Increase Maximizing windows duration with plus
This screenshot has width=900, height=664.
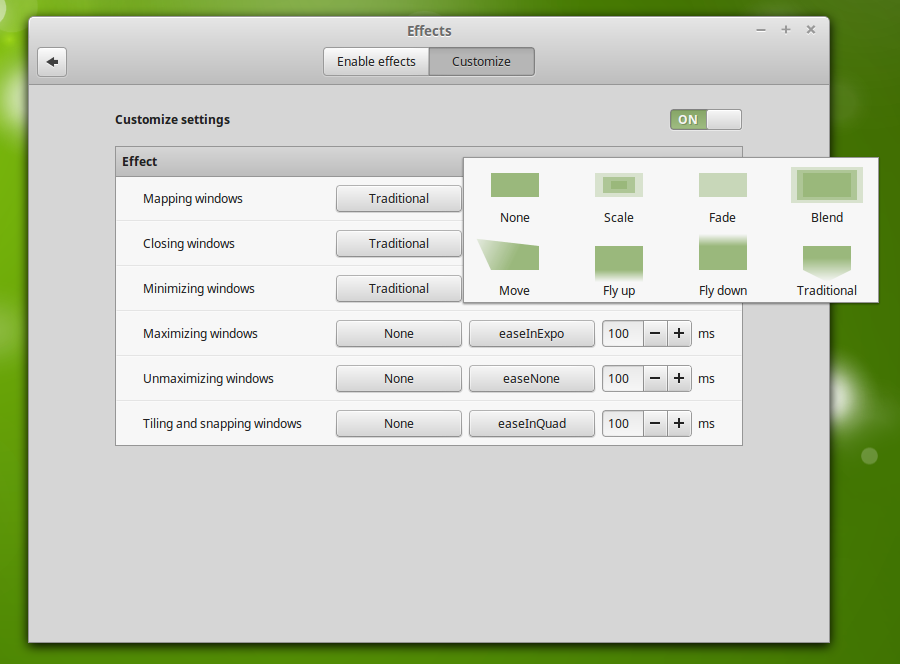coord(680,334)
